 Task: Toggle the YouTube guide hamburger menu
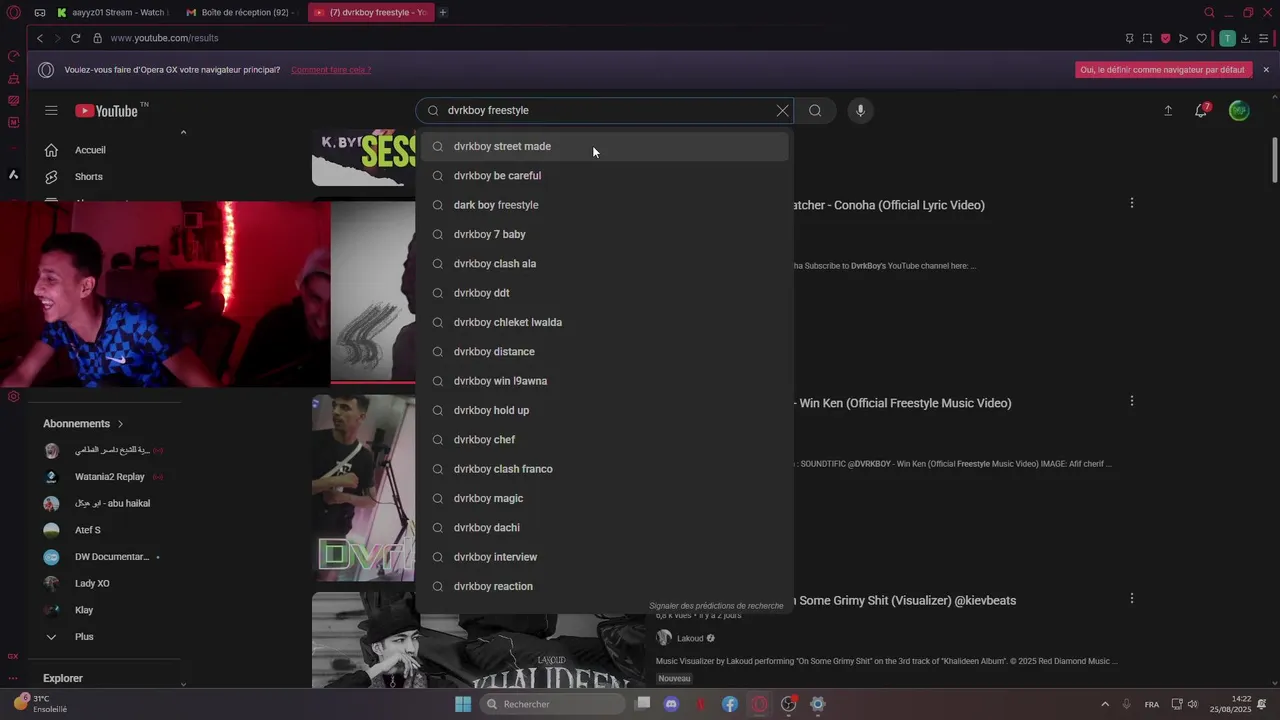pyautogui.click(x=51, y=110)
